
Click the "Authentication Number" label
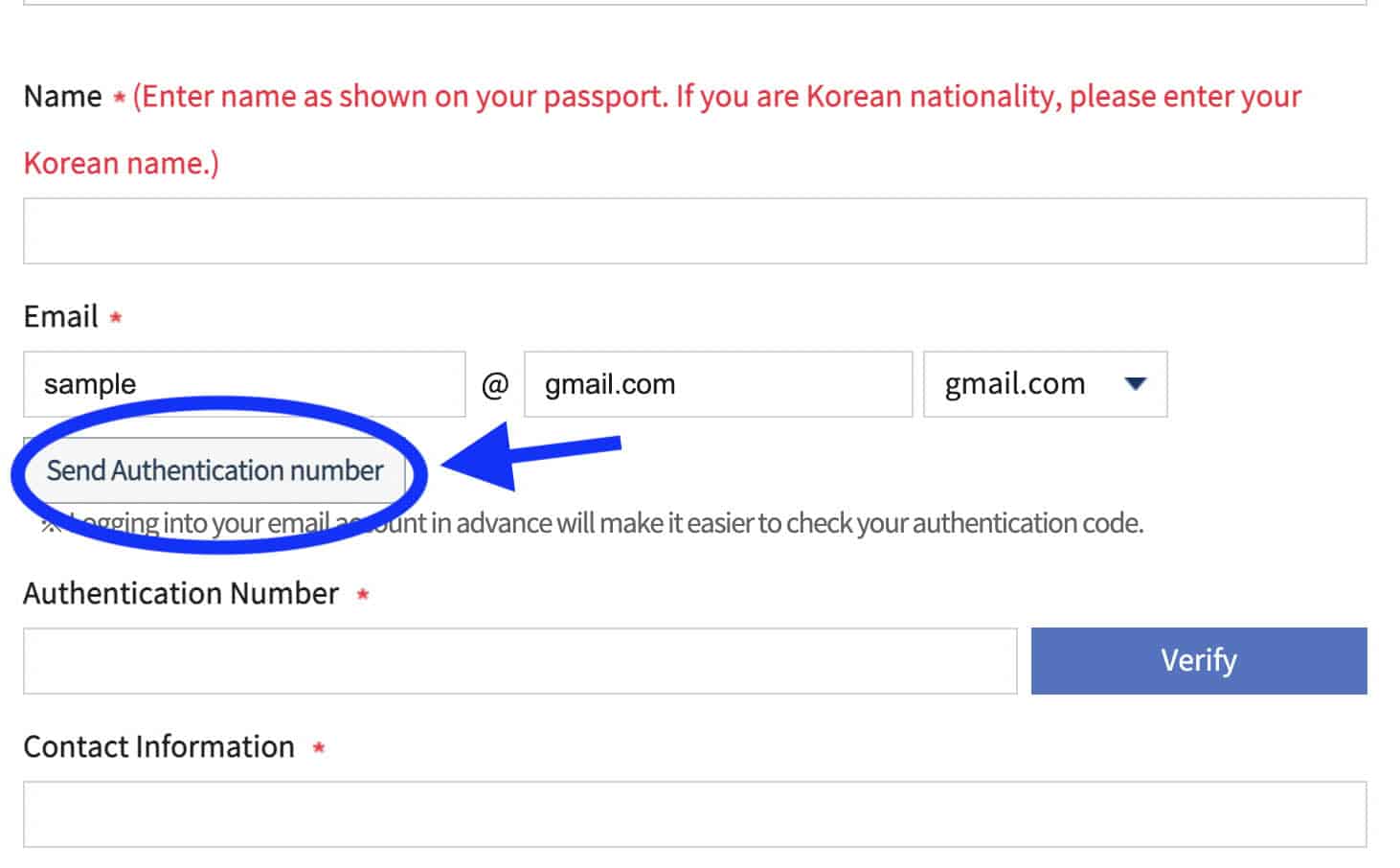pos(181,594)
